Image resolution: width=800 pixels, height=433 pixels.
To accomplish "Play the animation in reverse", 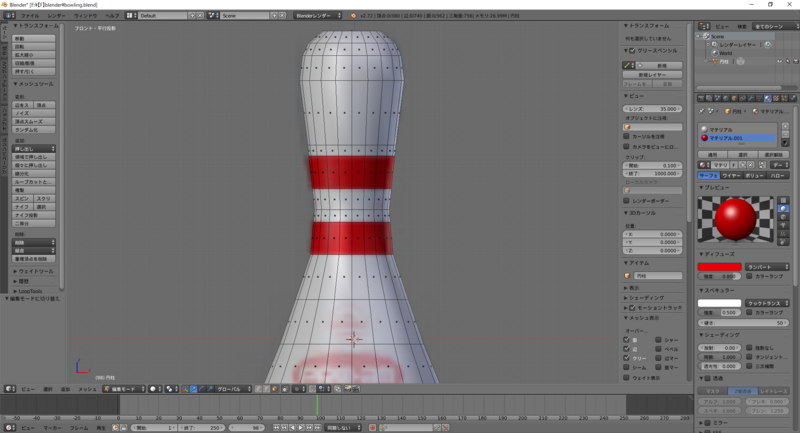I will tap(292, 427).
